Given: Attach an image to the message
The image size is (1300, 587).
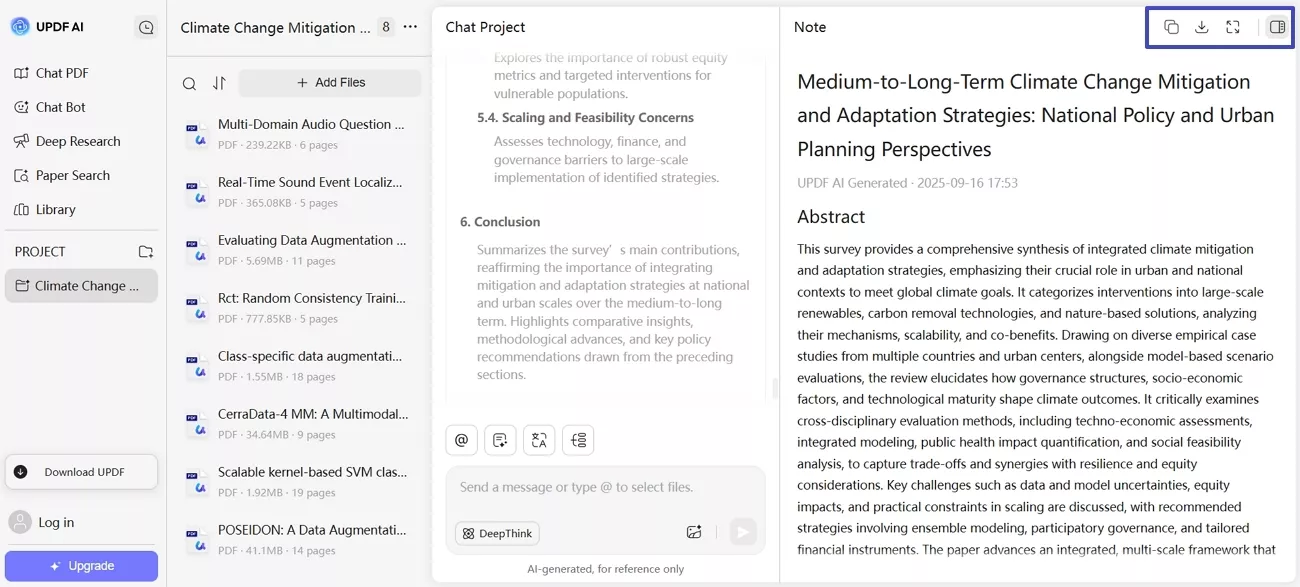Looking at the screenshot, I should coord(694,532).
